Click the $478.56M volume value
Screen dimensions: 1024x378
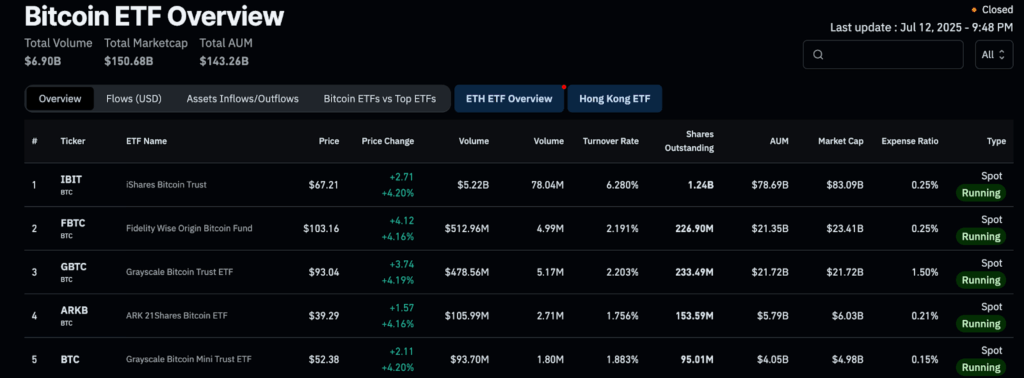(467, 272)
